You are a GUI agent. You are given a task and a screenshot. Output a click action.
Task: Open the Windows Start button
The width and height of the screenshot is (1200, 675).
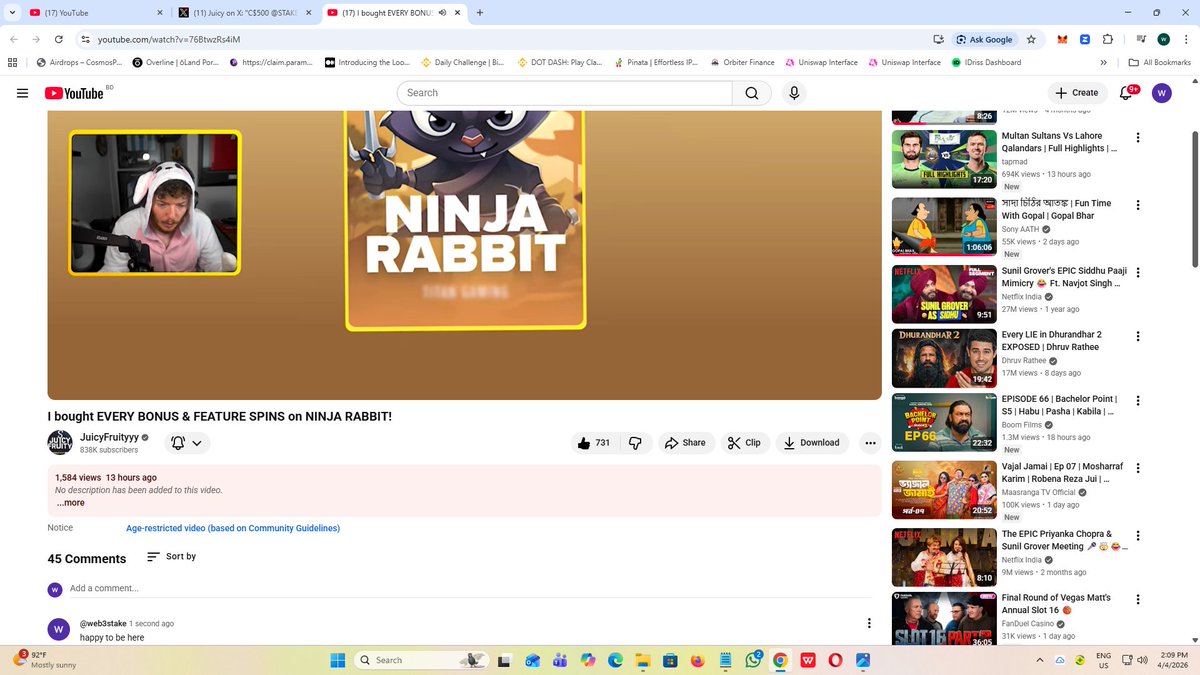point(337,660)
